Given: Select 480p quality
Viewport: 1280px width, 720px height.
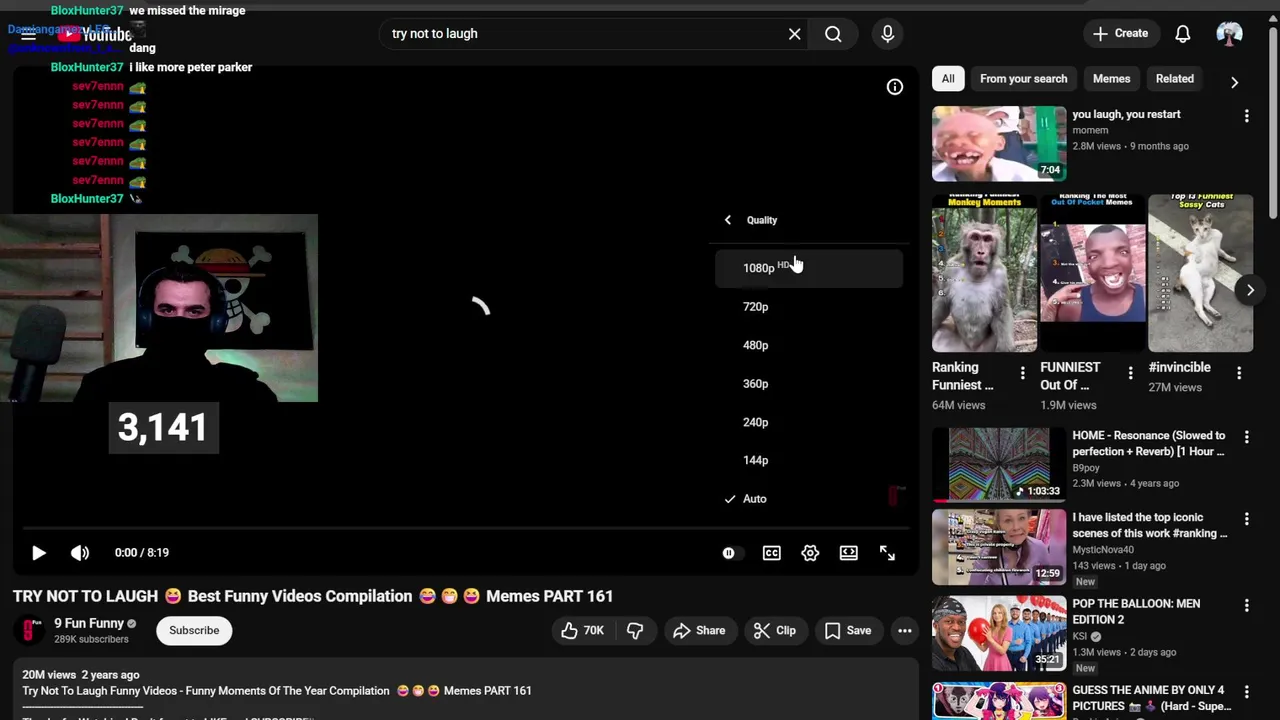Looking at the screenshot, I should point(809,345).
